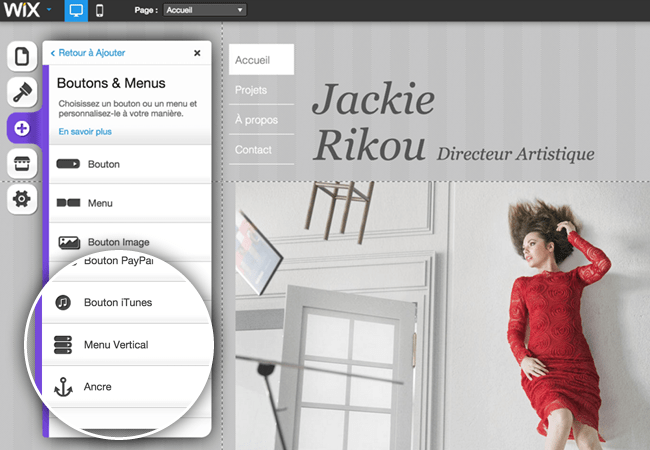
Task: Click the Bouton pill icon
Action: pos(68,164)
